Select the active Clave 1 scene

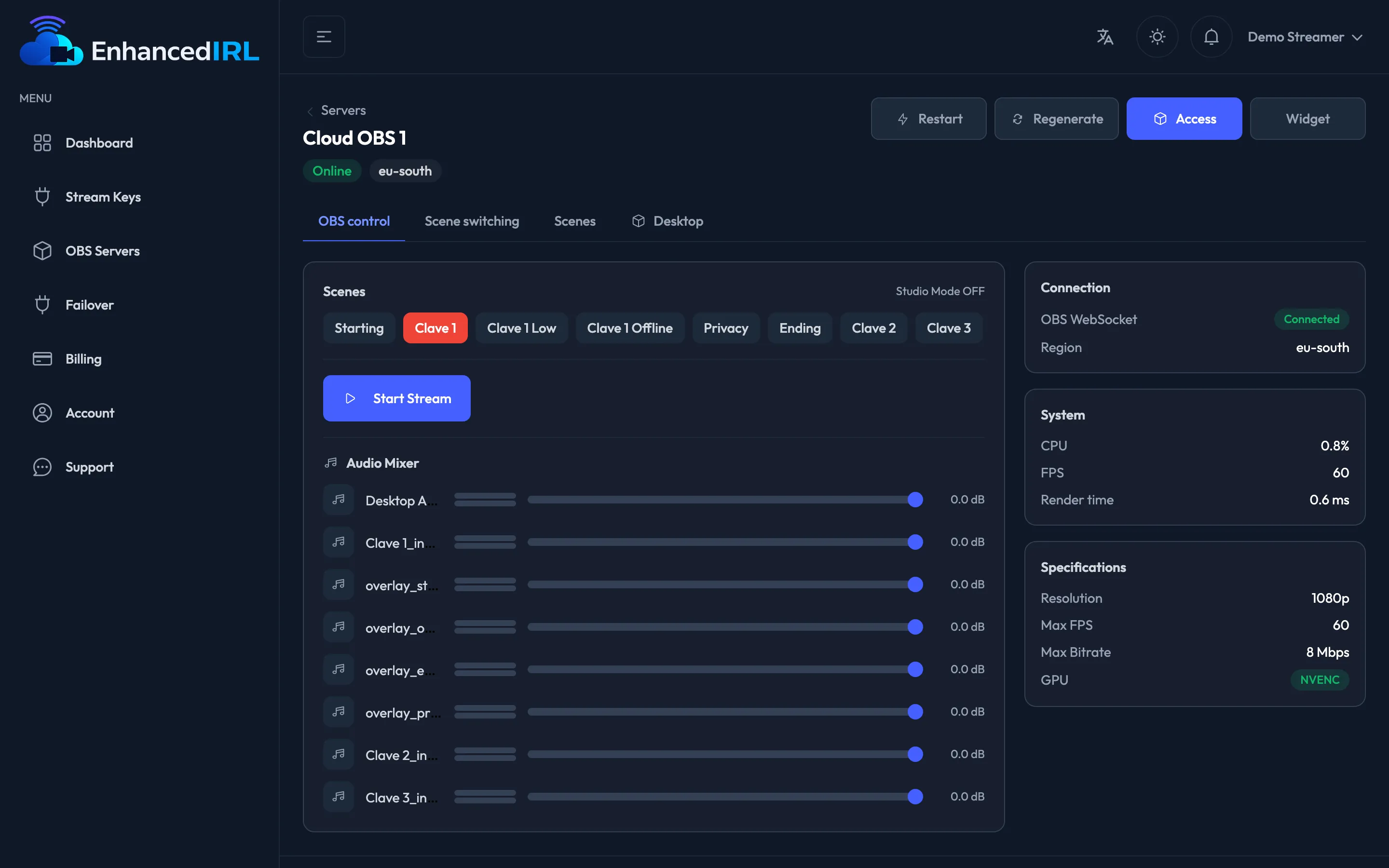click(x=435, y=328)
